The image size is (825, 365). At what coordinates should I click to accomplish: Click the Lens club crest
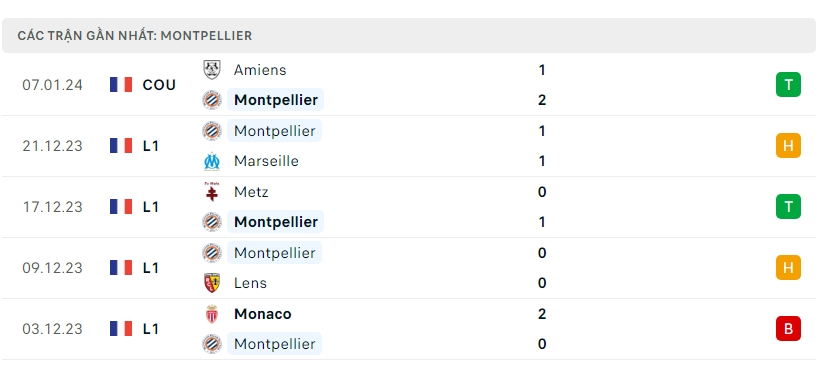(x=212, y=283)
